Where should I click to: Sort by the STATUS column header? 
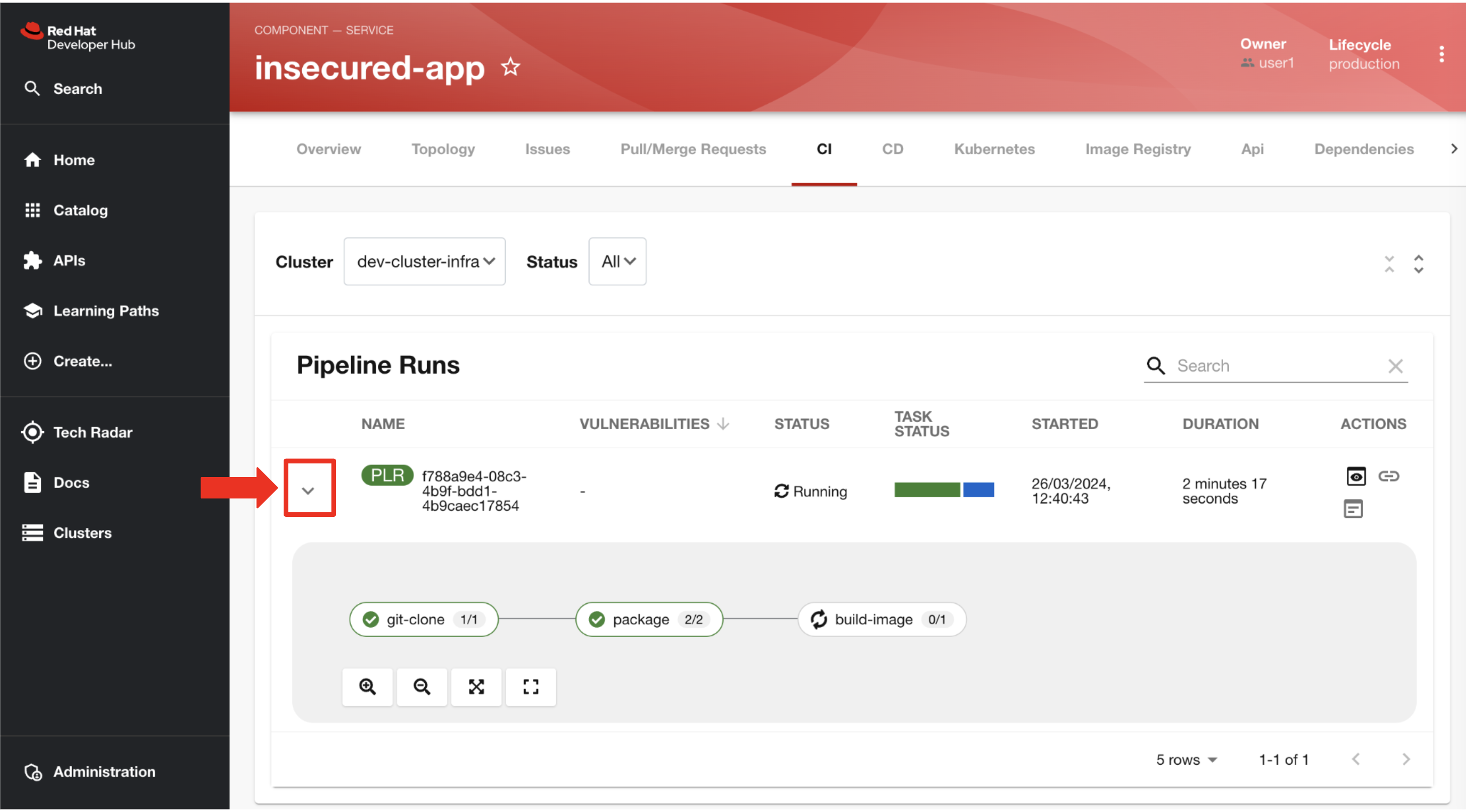[x=802, y=424]
